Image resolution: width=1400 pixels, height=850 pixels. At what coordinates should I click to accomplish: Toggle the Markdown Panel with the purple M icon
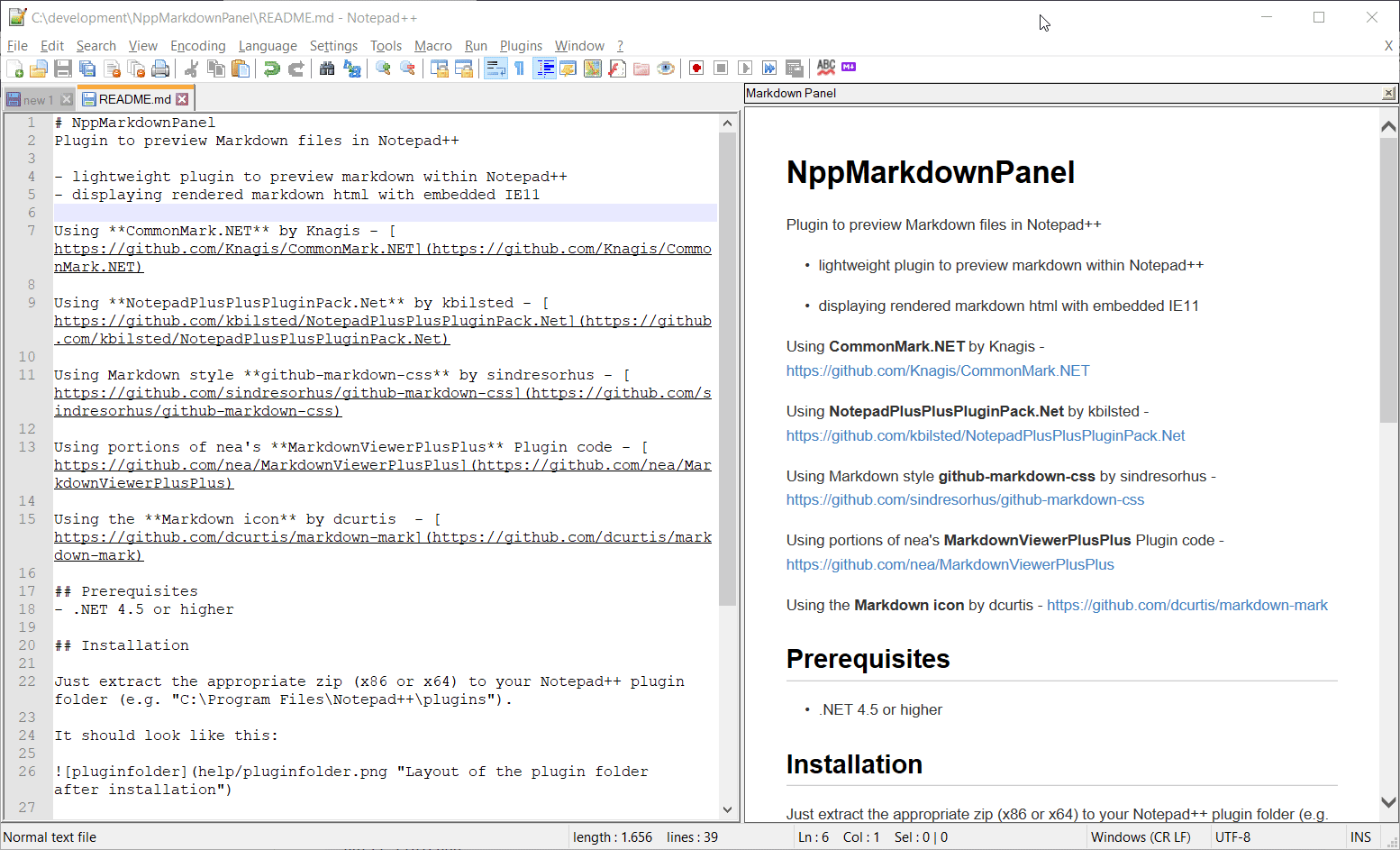[849, 67]
